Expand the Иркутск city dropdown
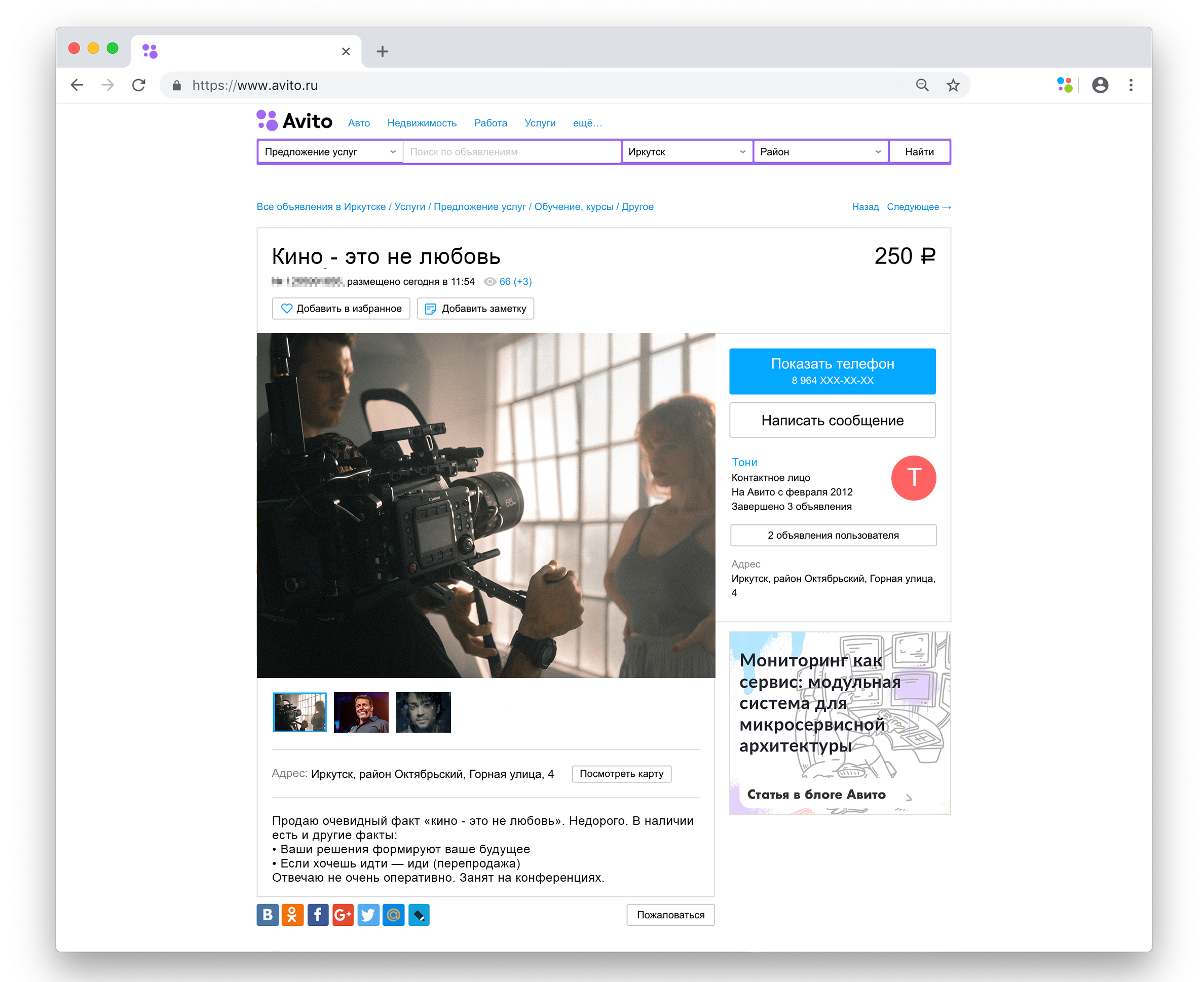The height and width of the screenshot is (982, 1204). [x=686, y=152]
